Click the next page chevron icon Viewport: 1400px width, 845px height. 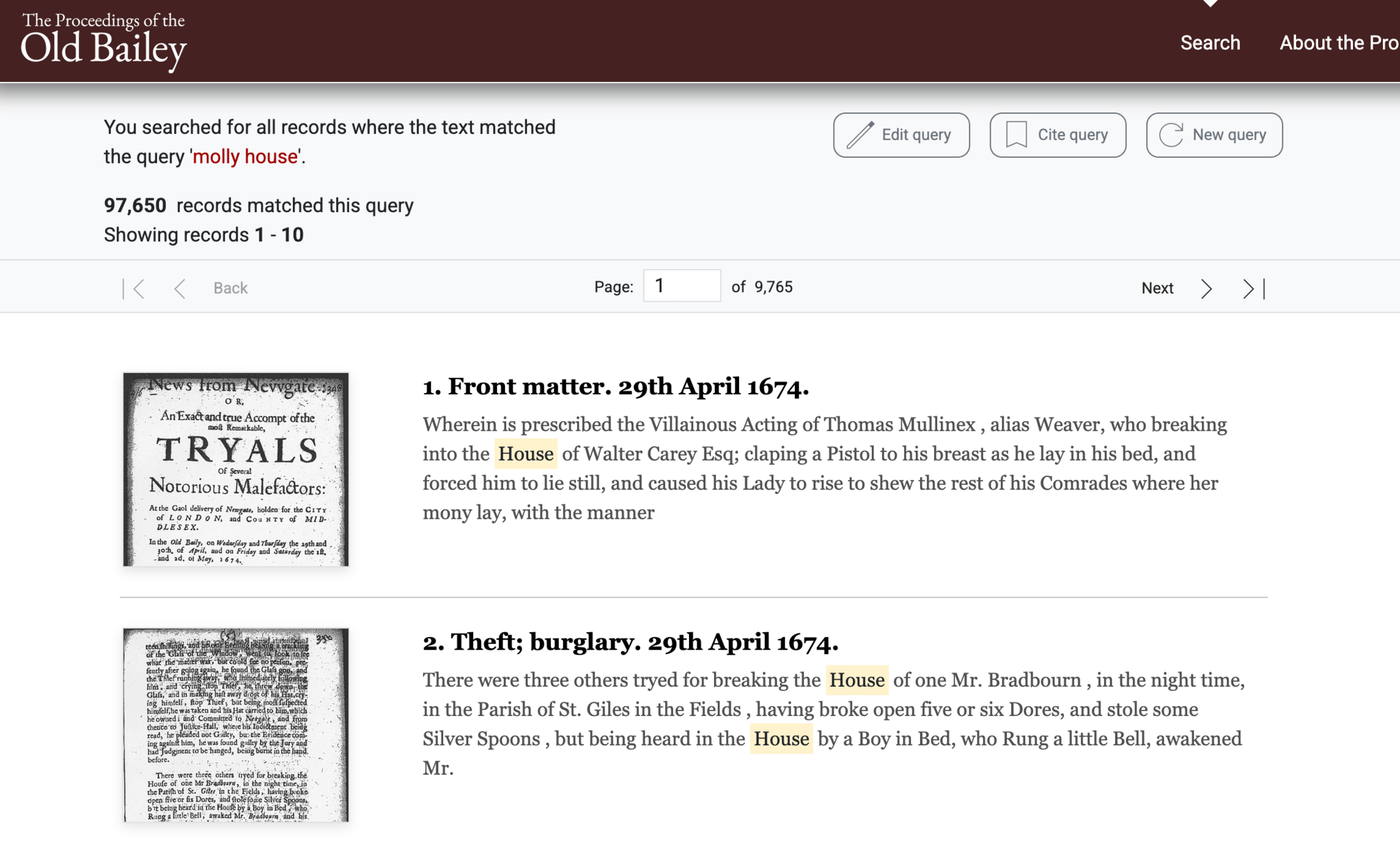[1207, 289]
